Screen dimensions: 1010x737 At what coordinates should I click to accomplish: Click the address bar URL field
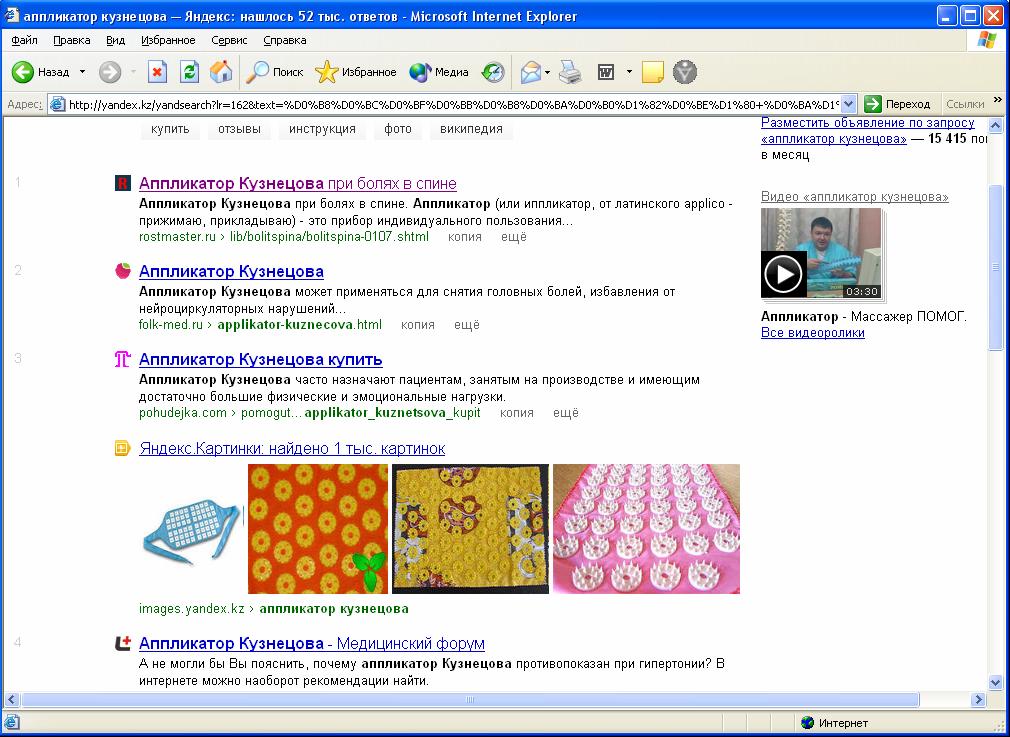(x=445, y=104)
